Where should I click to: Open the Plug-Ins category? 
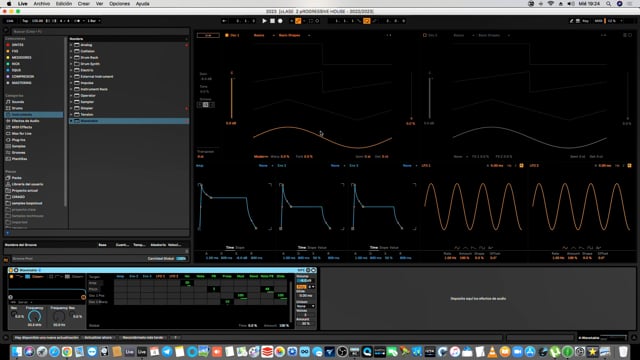(x=18, y=140)
